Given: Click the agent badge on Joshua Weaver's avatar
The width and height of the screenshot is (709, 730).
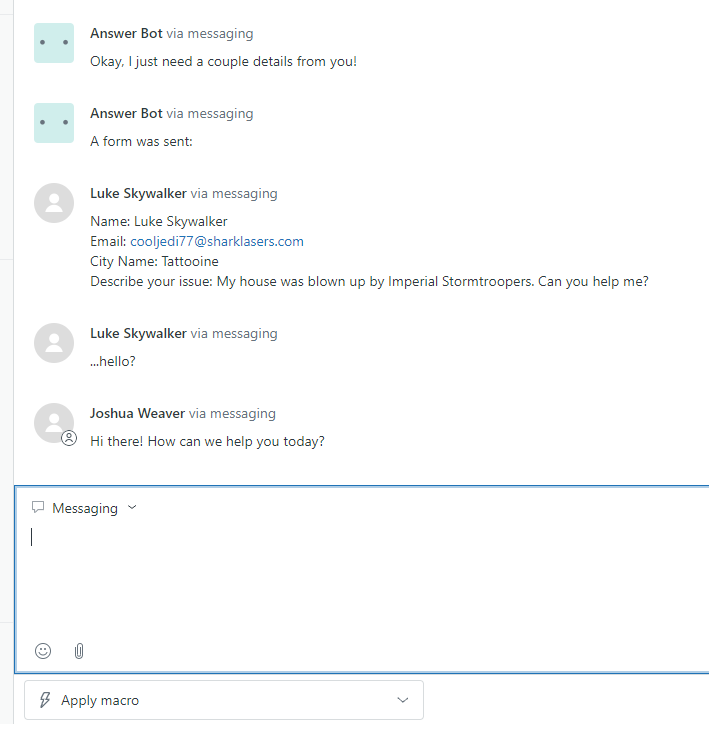Looking at the screenshot, I should pos(69,437).
